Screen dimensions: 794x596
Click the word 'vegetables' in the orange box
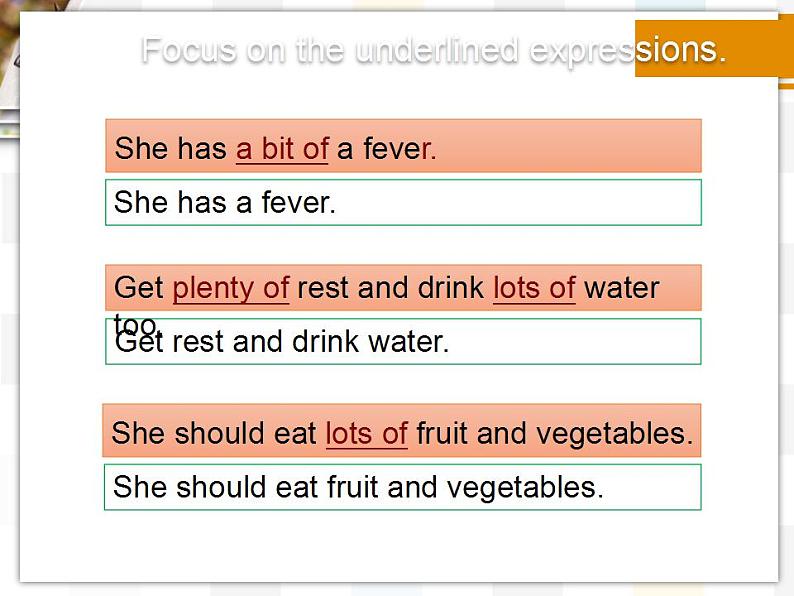(x=614, y=434)
